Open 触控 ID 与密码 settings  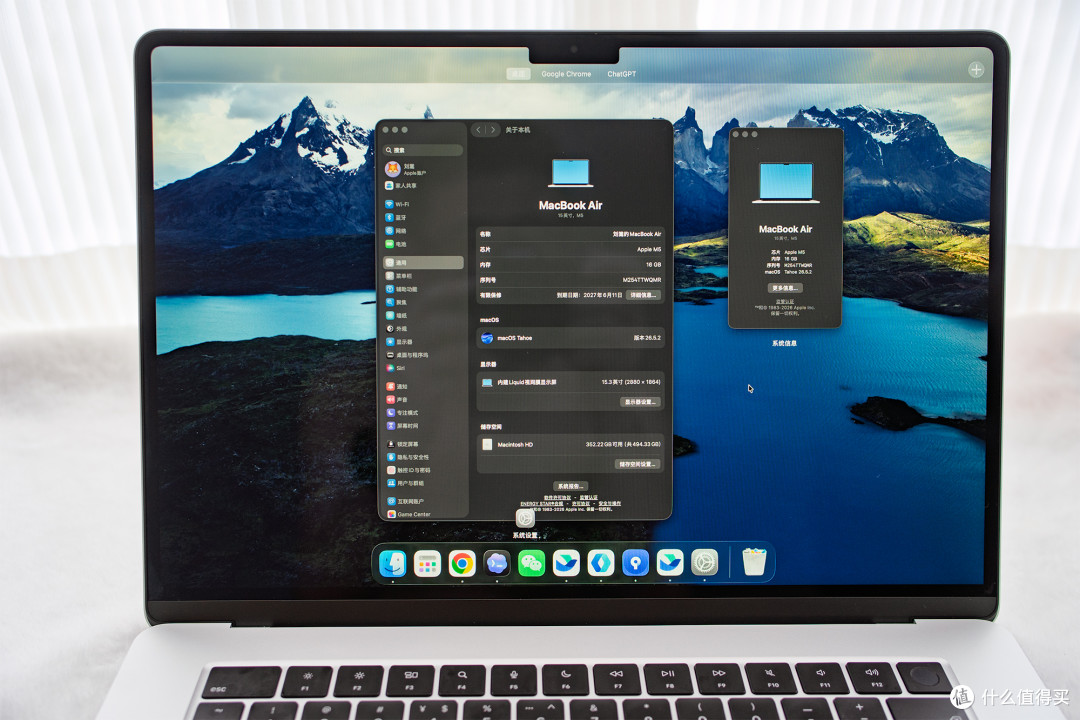[x=408, y=471]
